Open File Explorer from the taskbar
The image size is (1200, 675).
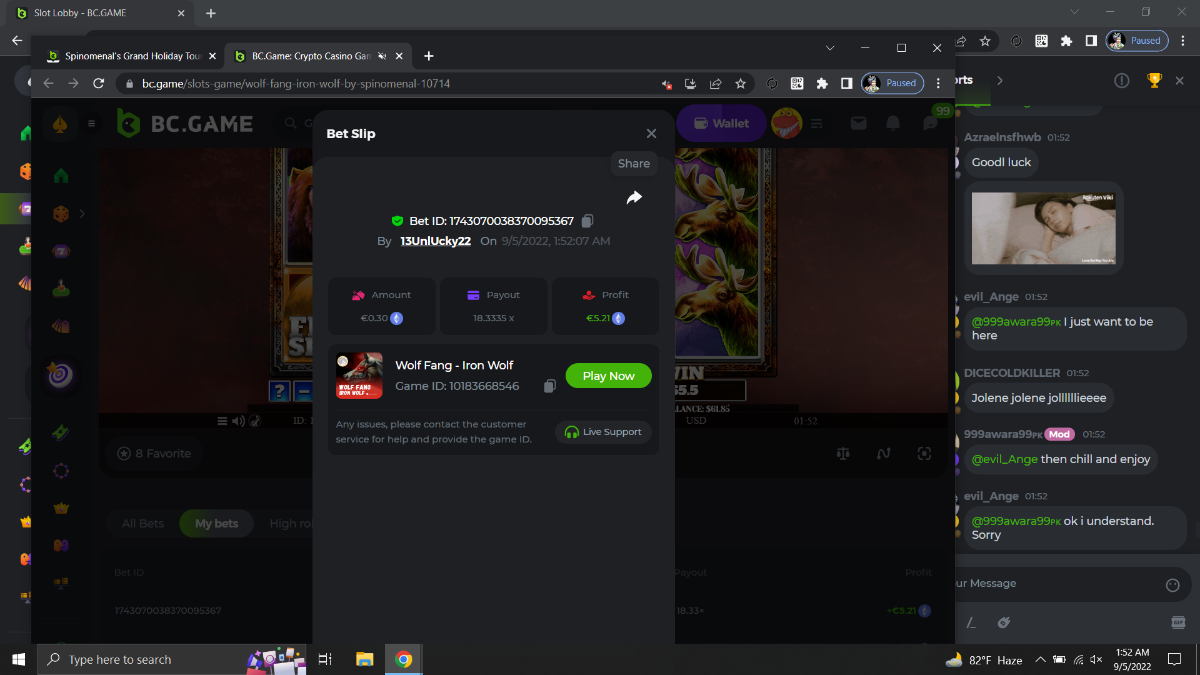[x=364, y=659]
